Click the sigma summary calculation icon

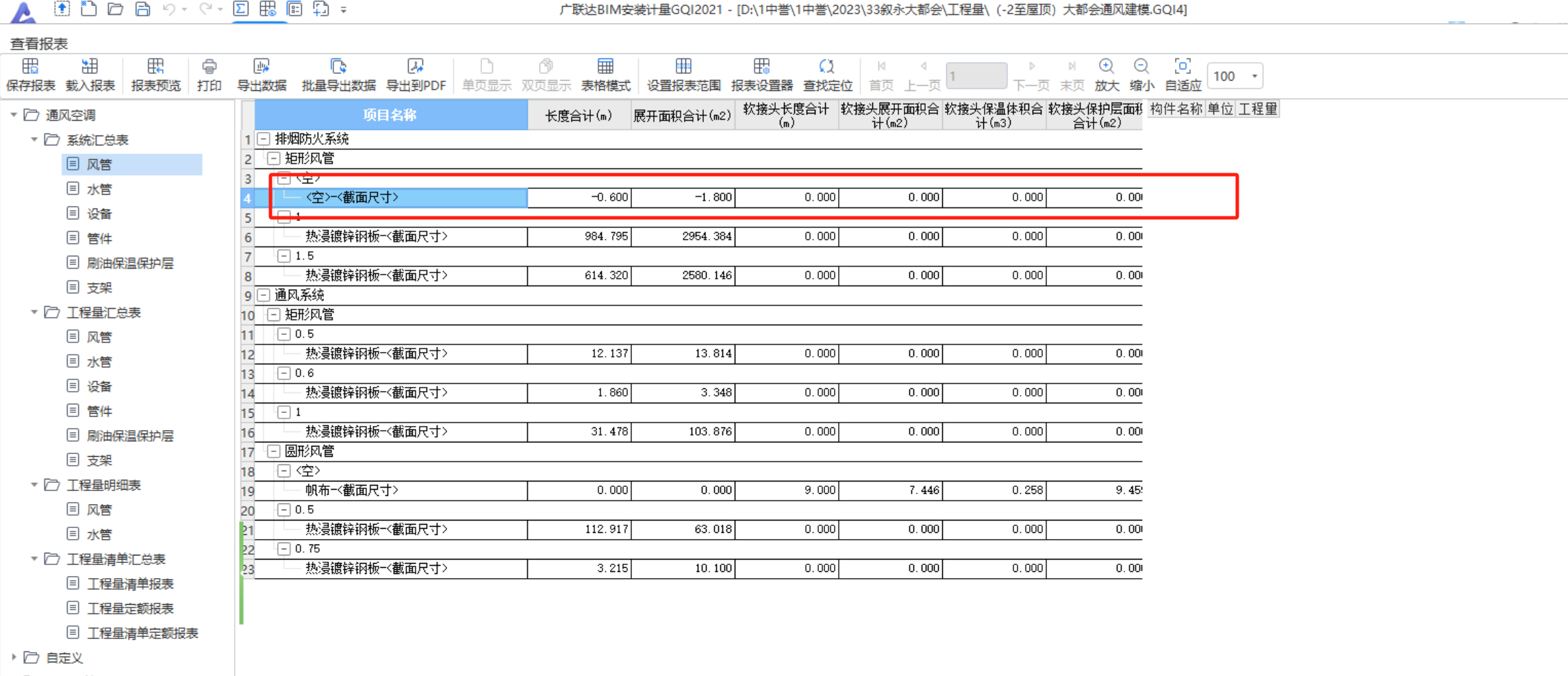(x=240, y=10)
